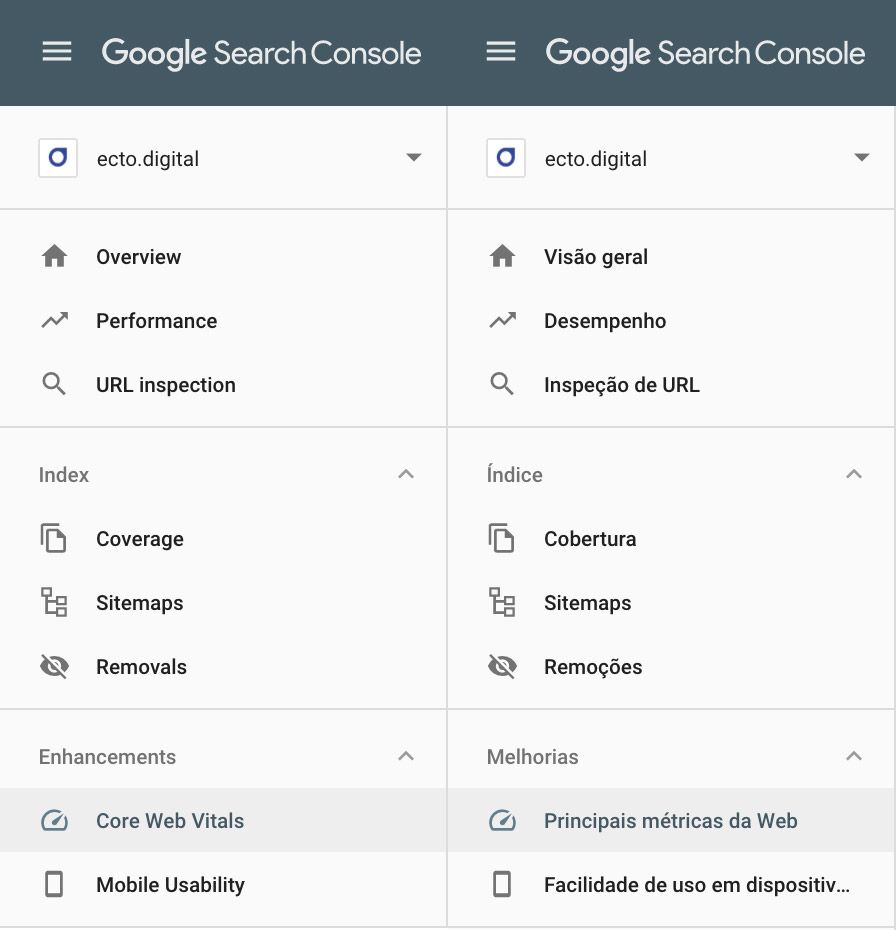
Task: Open Facilidade de uso em dispositivos
Action: [697, 885]
